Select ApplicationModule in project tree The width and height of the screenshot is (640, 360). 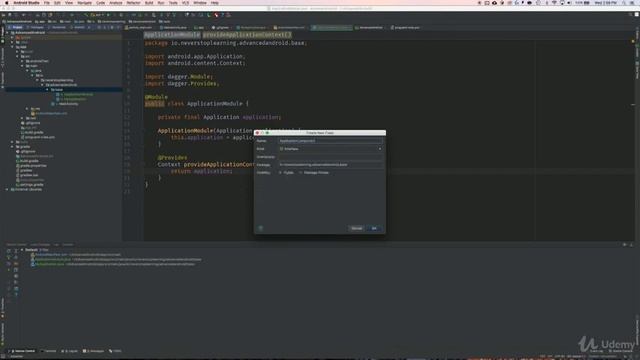78,94
